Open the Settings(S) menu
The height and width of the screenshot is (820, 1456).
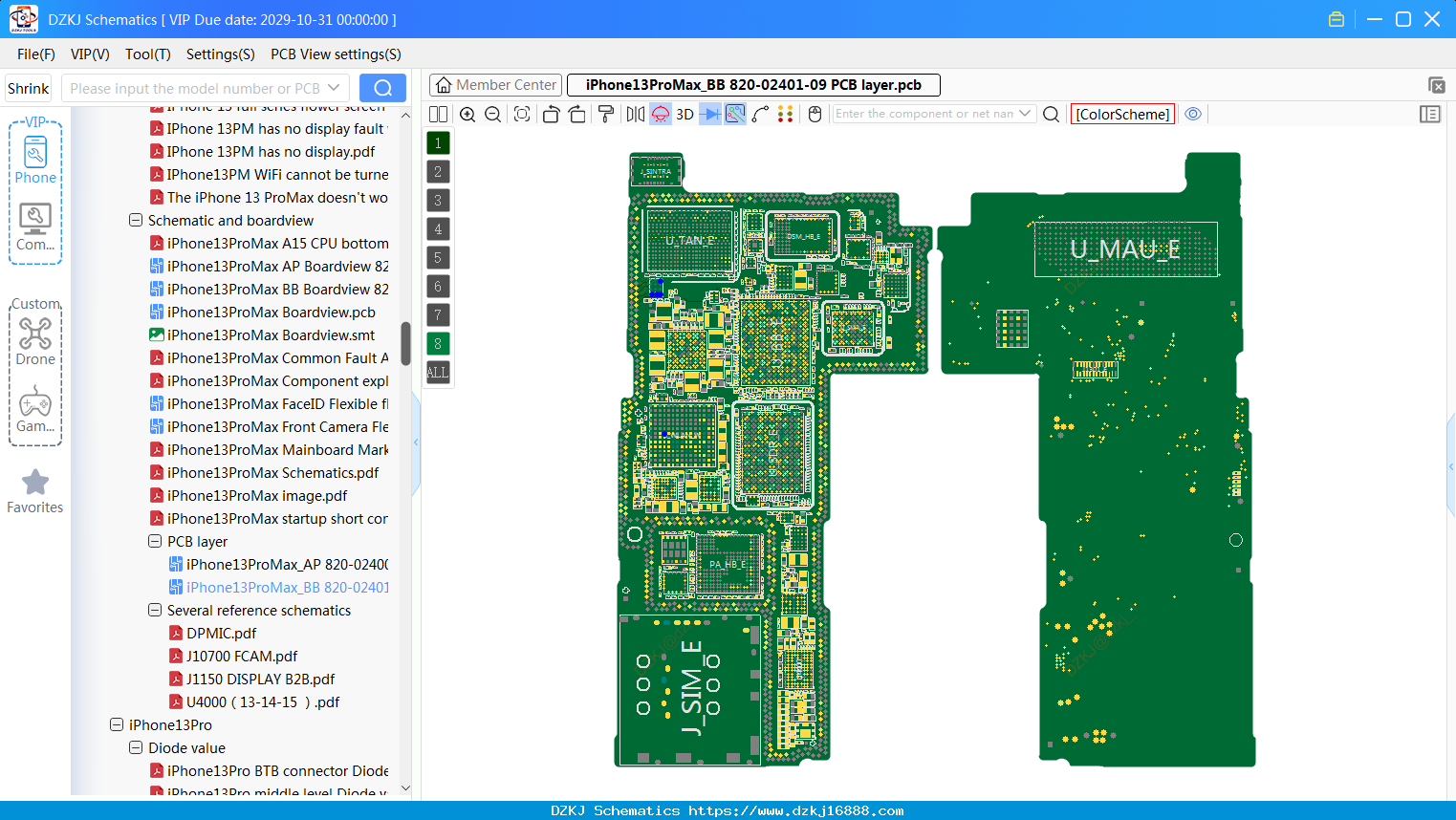pyautogui.click(x=221, y=54)
